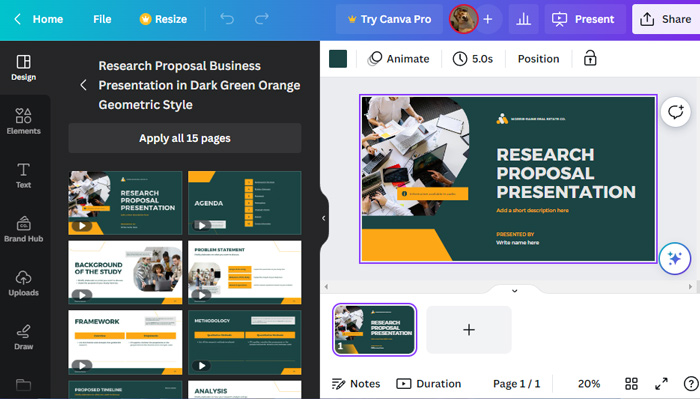
Task: Open the grid view of pages
Action: tap(631, 384)
